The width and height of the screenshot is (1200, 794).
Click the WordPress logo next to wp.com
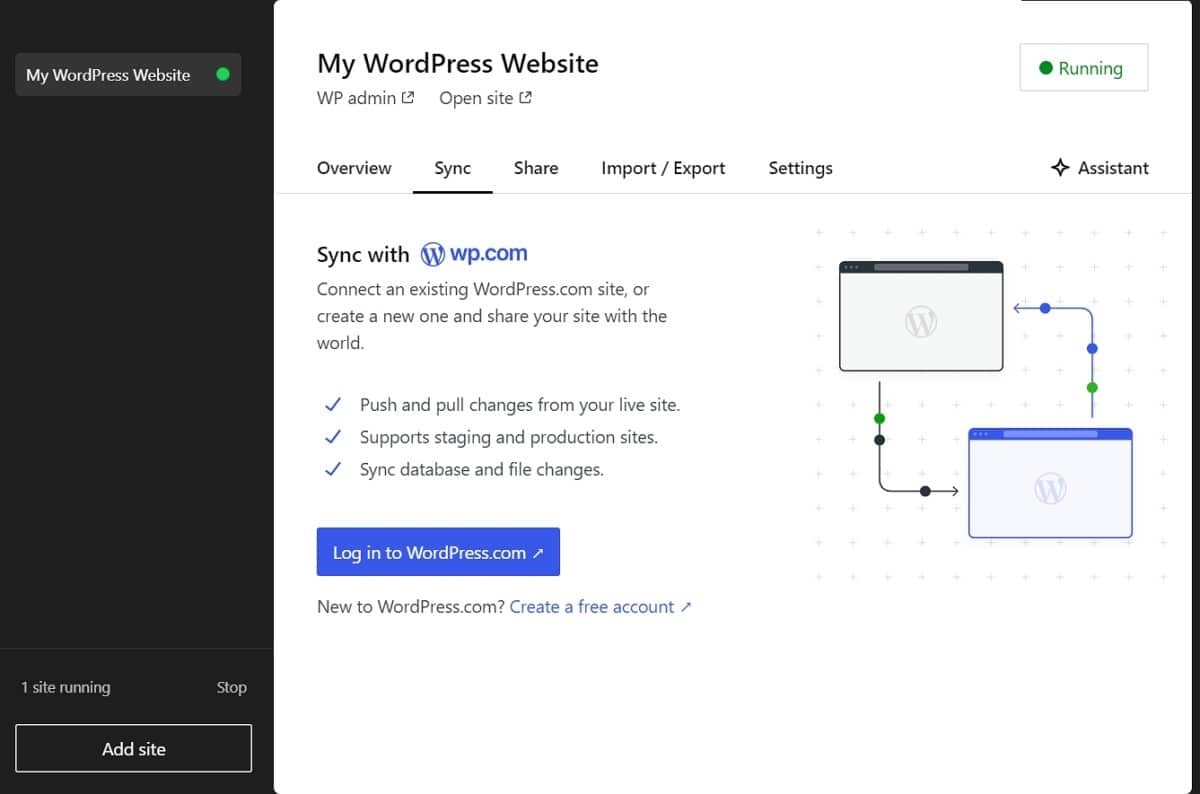tap(432, 254)
